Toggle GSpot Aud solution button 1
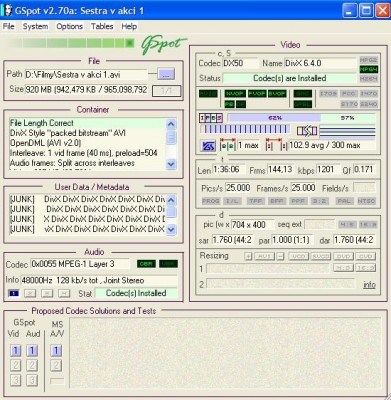391x400 pixels. tap(32, 351)
